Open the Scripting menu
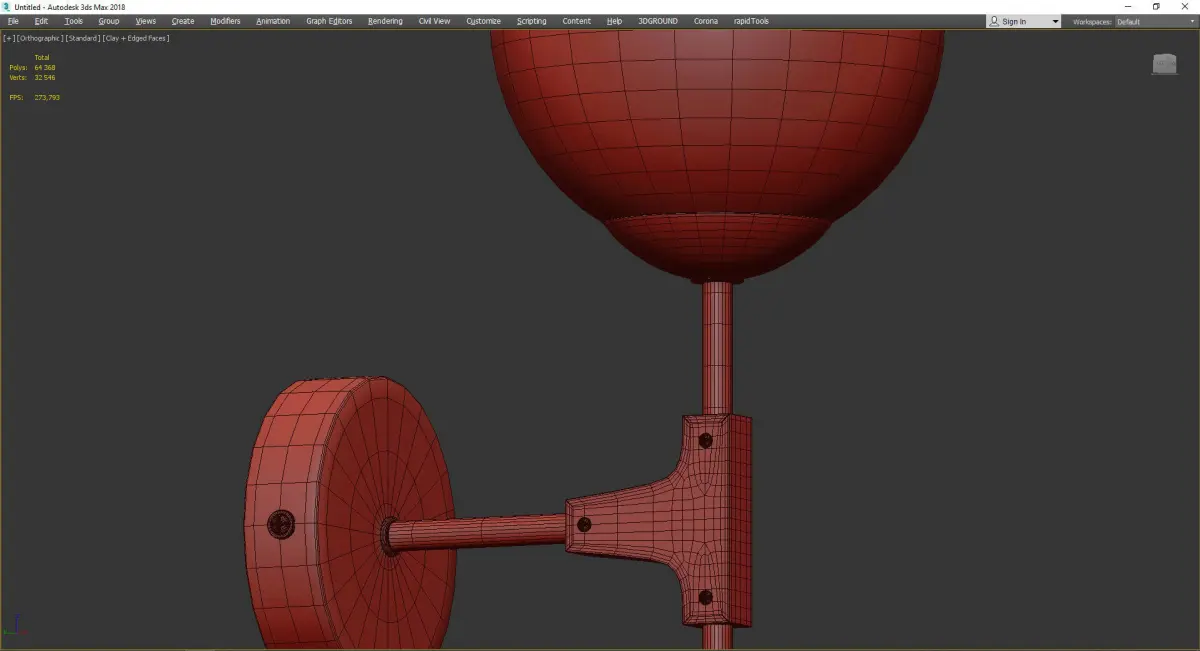Viewport: 1200px width, 651px height. [532, 21]
